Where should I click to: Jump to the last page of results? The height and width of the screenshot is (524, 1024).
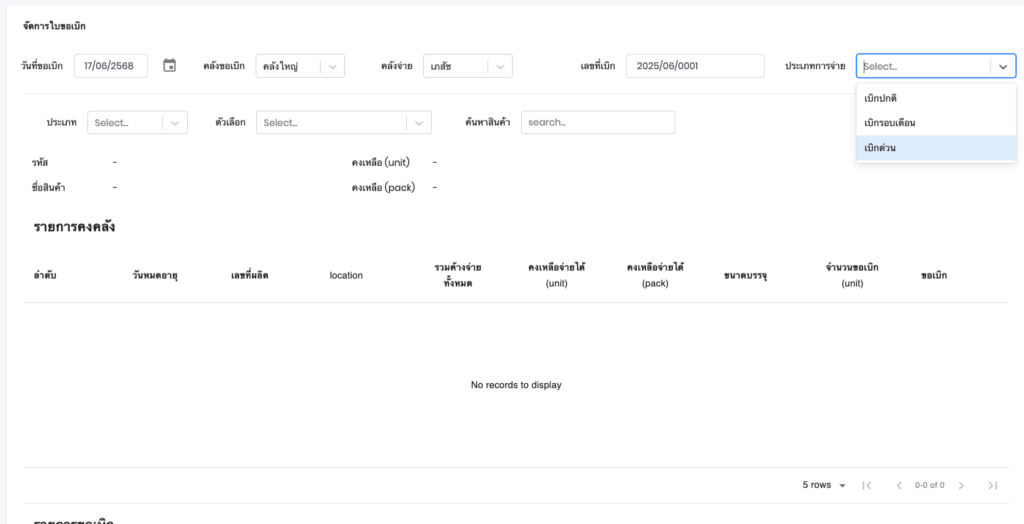click(x=992, y=485)
